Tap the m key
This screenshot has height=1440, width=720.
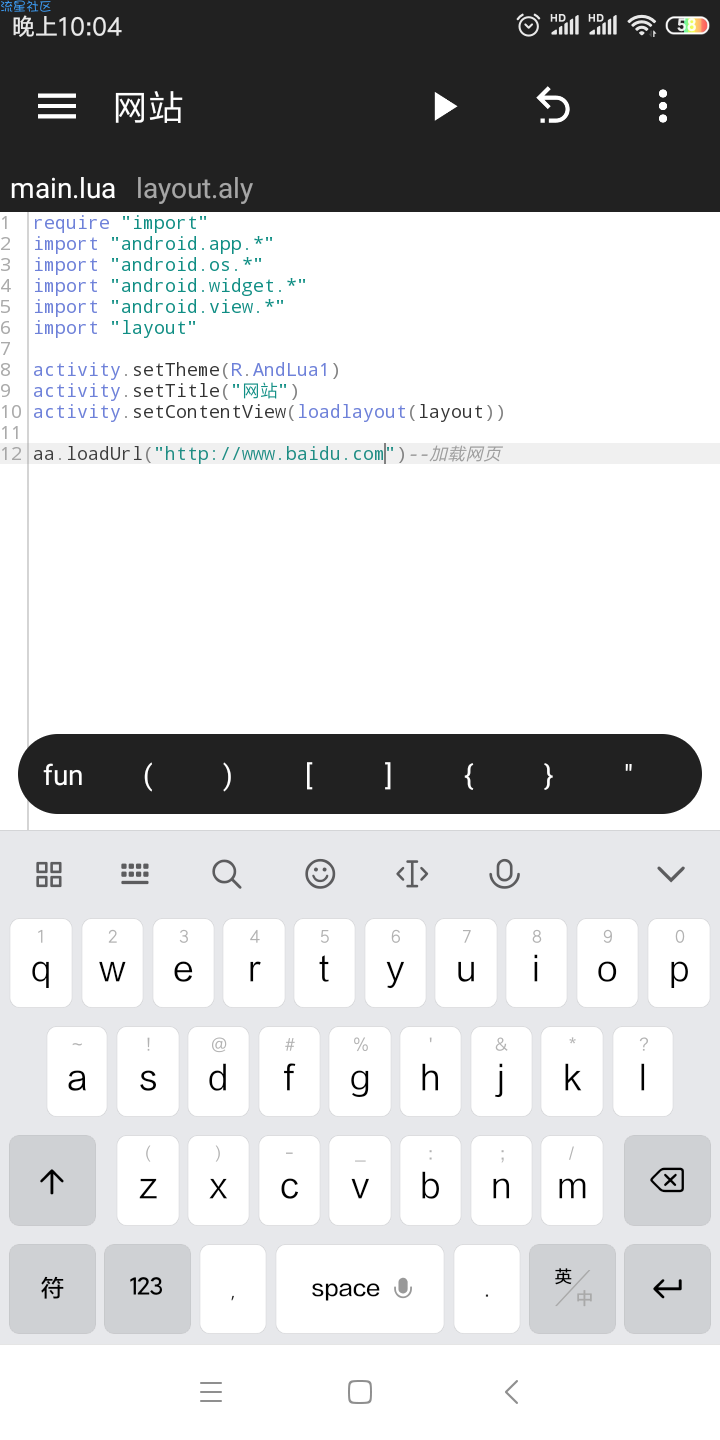coord(572,1180)
